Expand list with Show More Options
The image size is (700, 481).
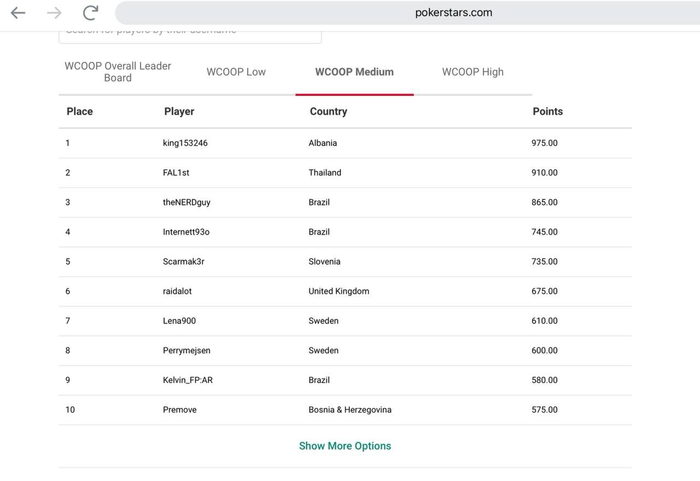point(345,446)
